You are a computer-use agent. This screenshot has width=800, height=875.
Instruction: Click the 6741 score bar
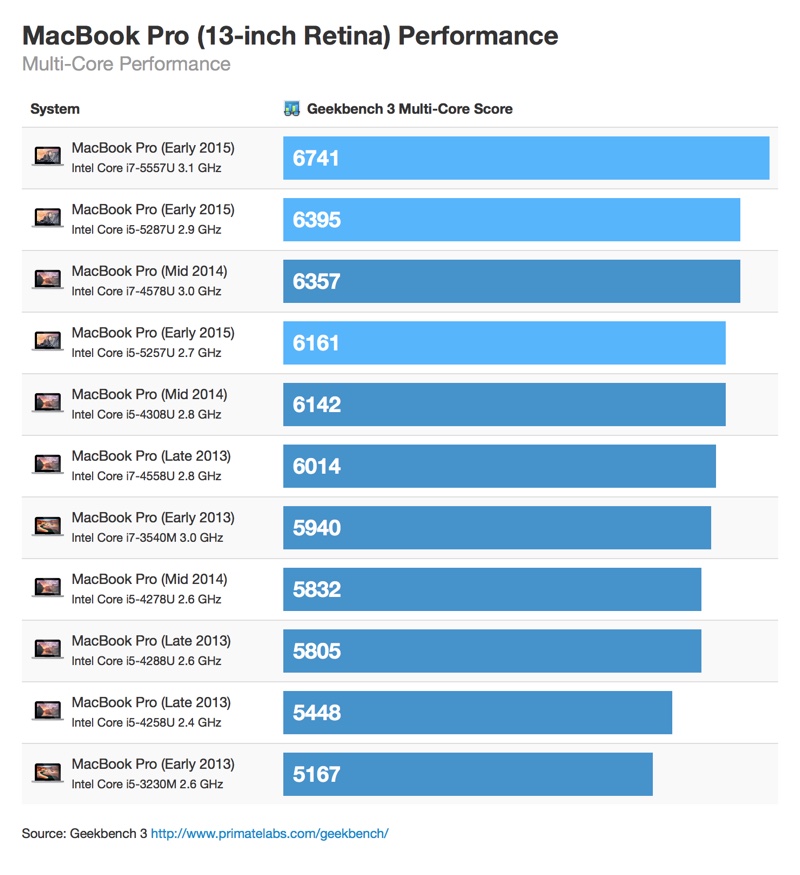[526, 158]
